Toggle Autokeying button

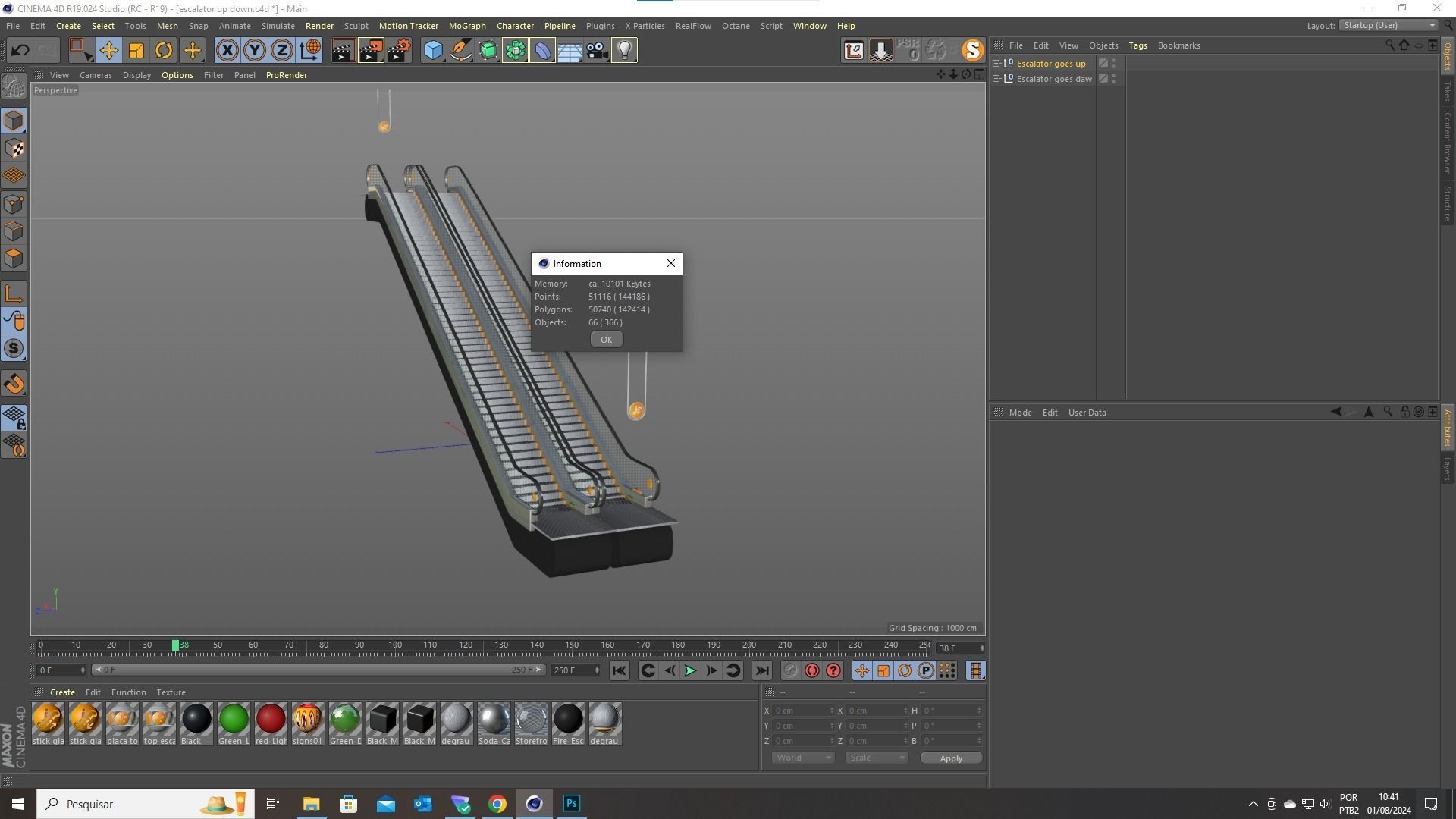pyautogui.click(x=812, y=671)
